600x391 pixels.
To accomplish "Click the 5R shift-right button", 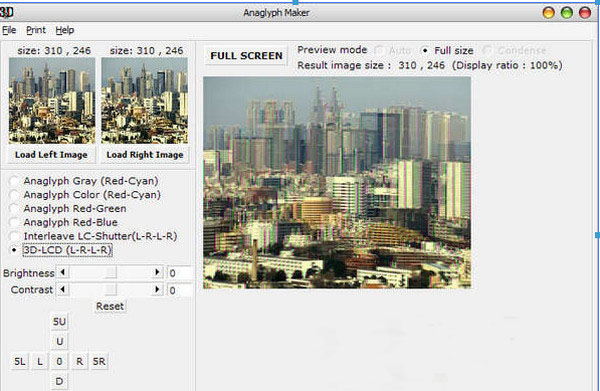I will (99, 361).
